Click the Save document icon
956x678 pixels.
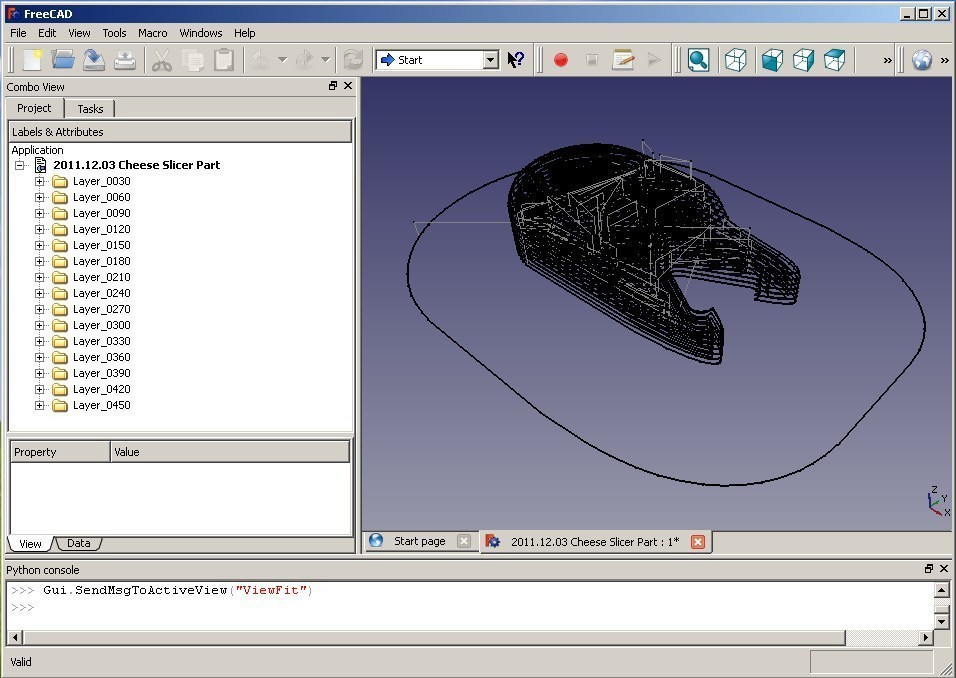tap(91, 60)
